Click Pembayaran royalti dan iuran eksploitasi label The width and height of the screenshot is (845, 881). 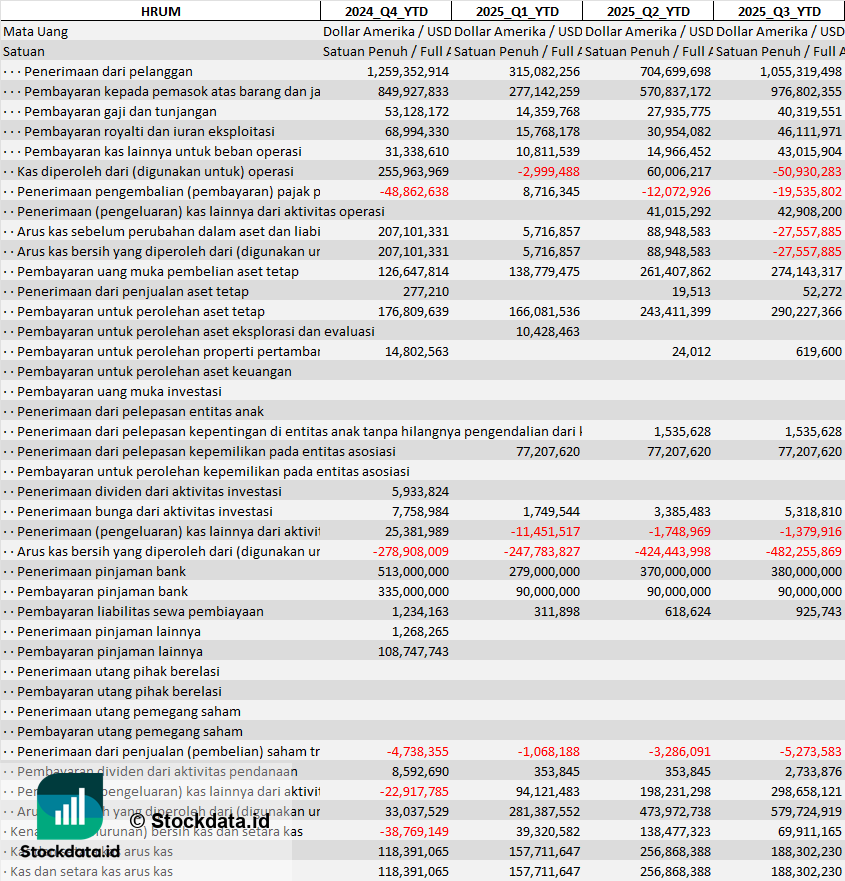(149, 131)
